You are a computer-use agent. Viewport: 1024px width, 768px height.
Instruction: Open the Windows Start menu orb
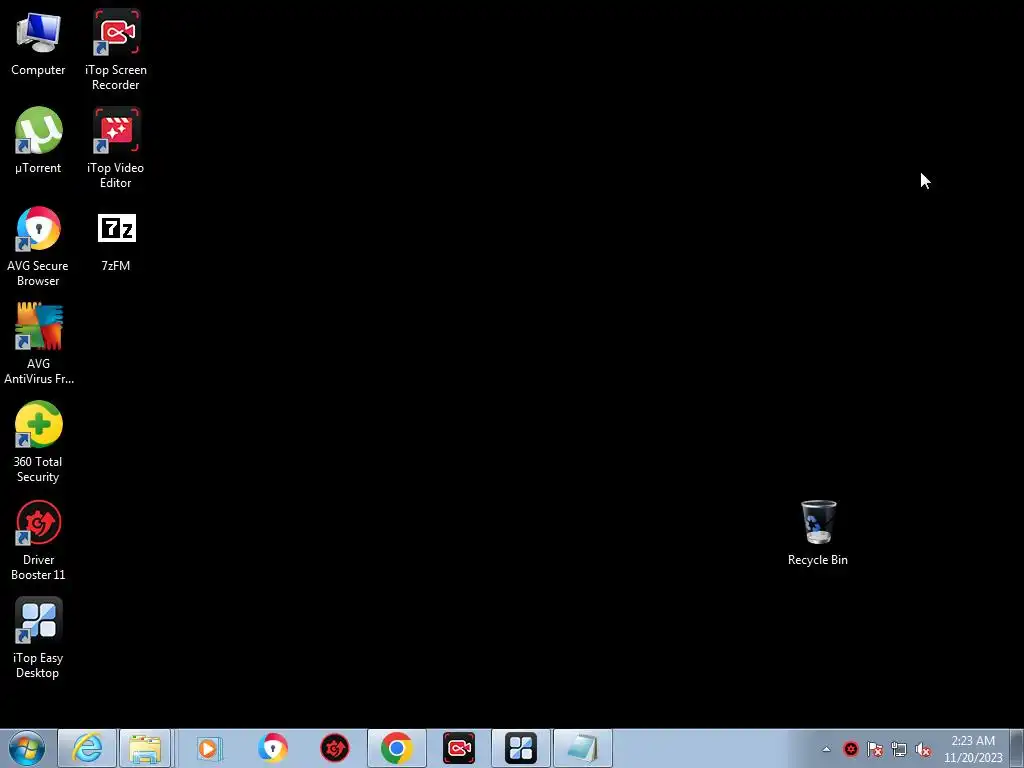(x=27, y=748)
